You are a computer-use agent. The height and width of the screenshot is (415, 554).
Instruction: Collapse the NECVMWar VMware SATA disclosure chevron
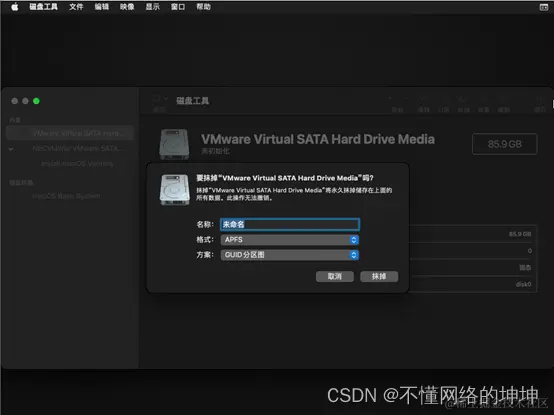coord(11,149)
